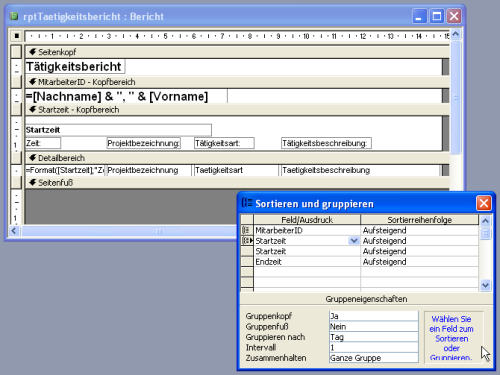
Task: Select the Seitenkopf section bar
Action: click(237, 52)
